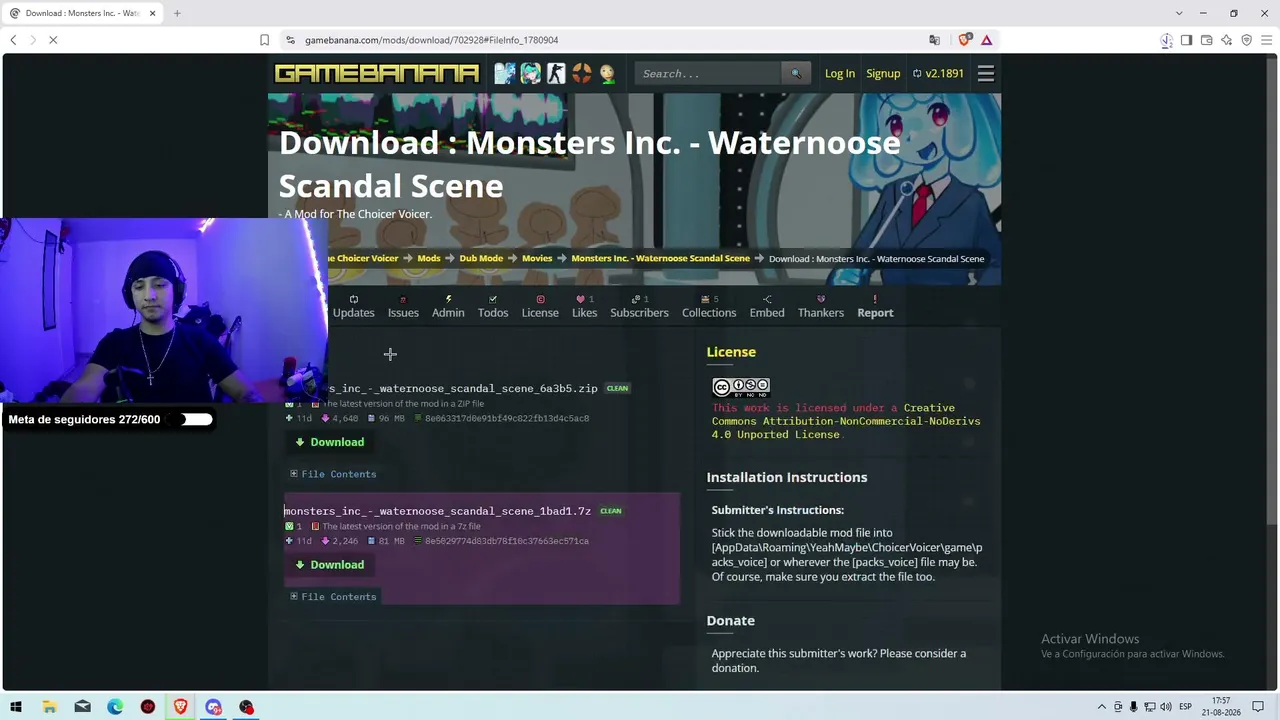Bookmark this page
This screenshot has width=1280, height=720.
pyautogui.click(x=264, y=40)
